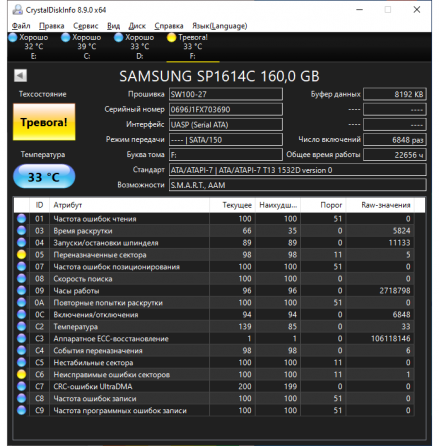439x446 pixels.
Task: Open the Вид menu
Action: coord(114,26)
